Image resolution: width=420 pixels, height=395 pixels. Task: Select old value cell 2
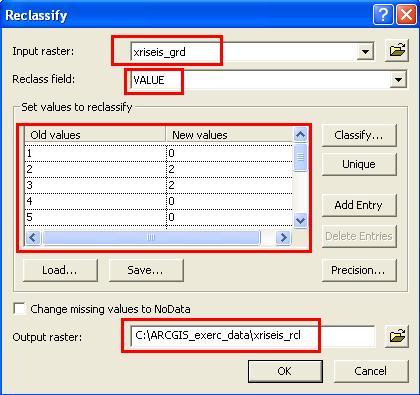pos(96,169)
